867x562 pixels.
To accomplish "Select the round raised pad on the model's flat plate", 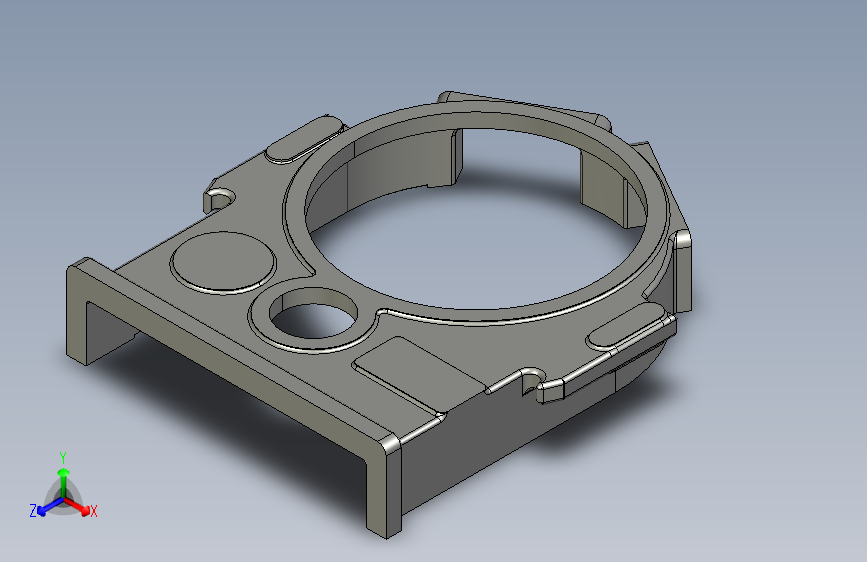I will pos(223,262).
